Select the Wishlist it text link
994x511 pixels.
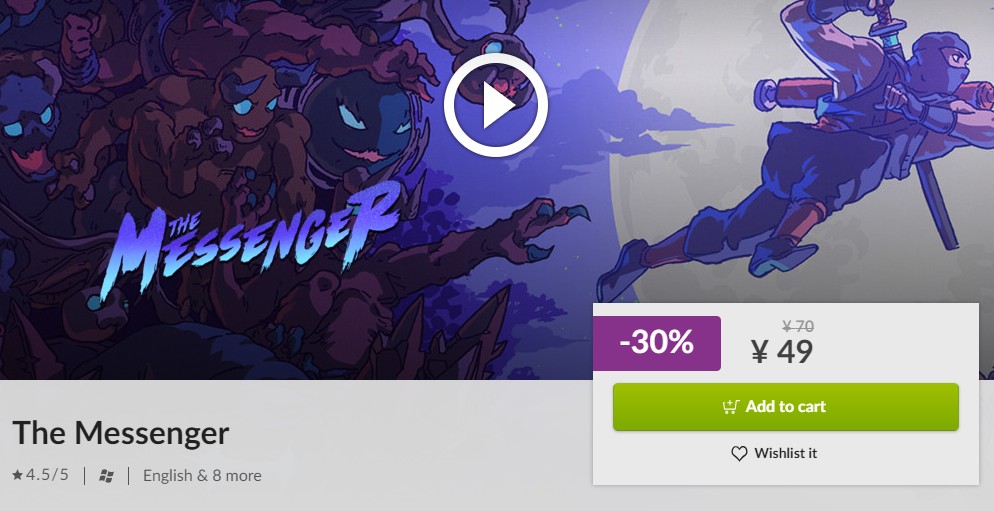(785, 453)
